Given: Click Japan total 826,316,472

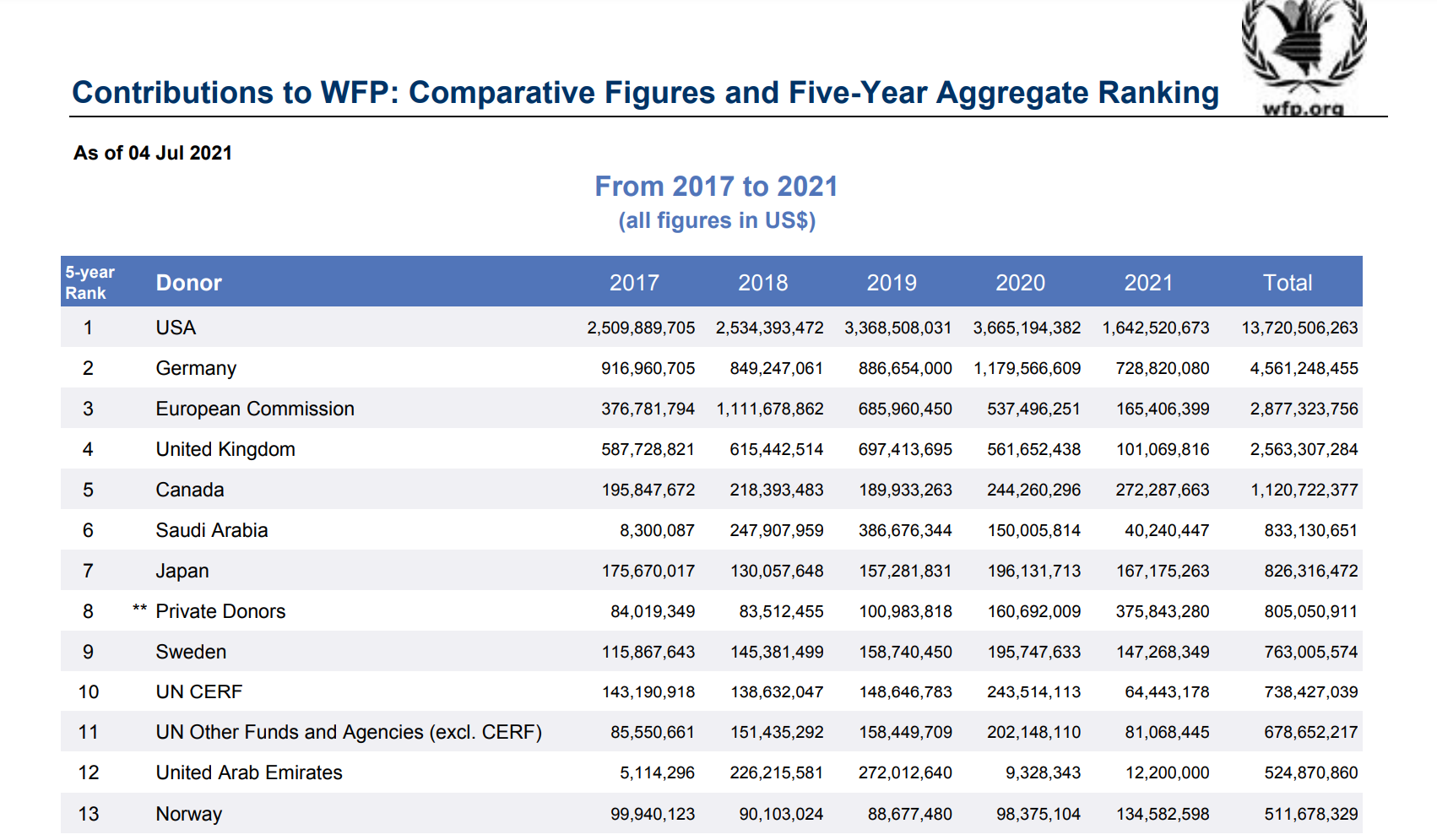Looking at the screenshot, I should (1311, 571).
